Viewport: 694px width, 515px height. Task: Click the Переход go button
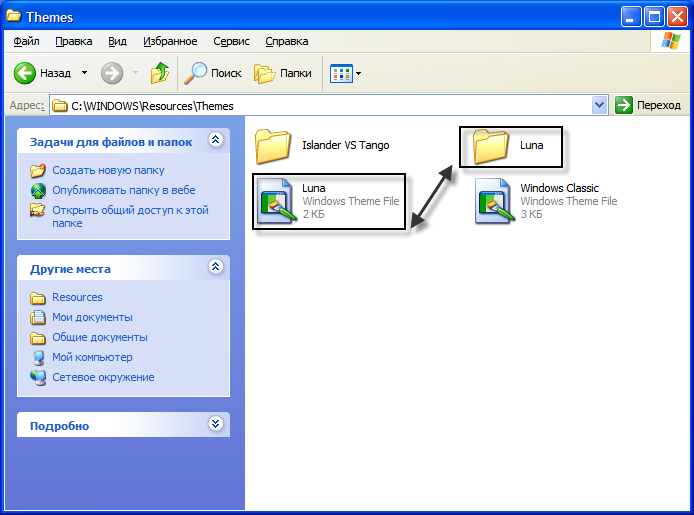(648, 105)
